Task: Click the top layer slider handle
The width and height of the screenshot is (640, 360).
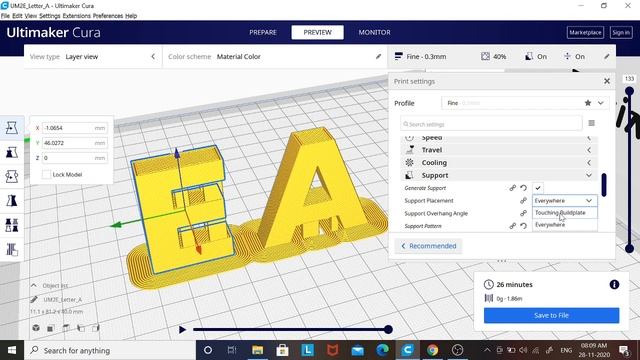Action: pos(629,91)
